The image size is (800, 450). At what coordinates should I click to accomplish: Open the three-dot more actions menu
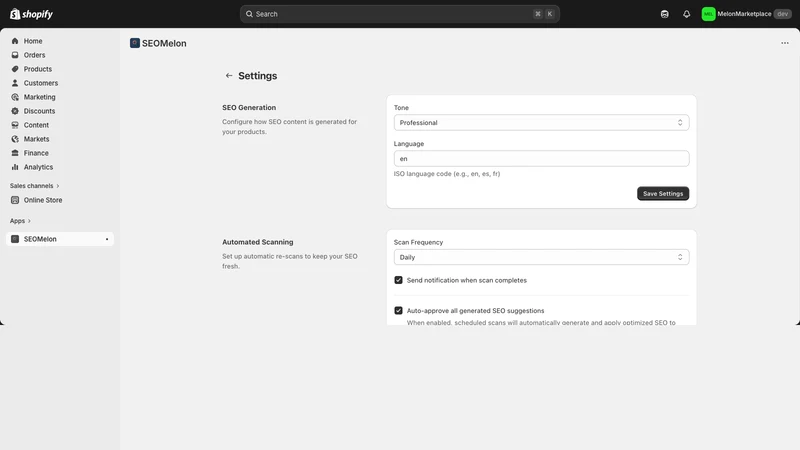[x=785, y=43]
